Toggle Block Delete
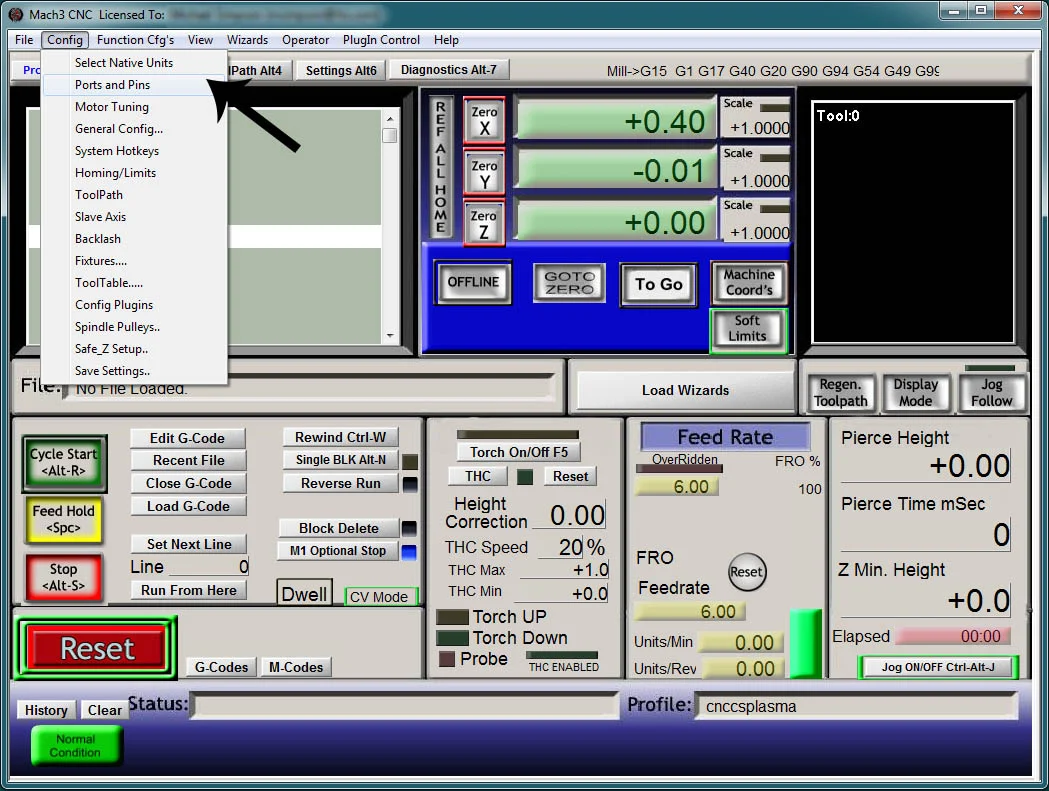This screenshot has width=1049, height=791. pos(339,528)
